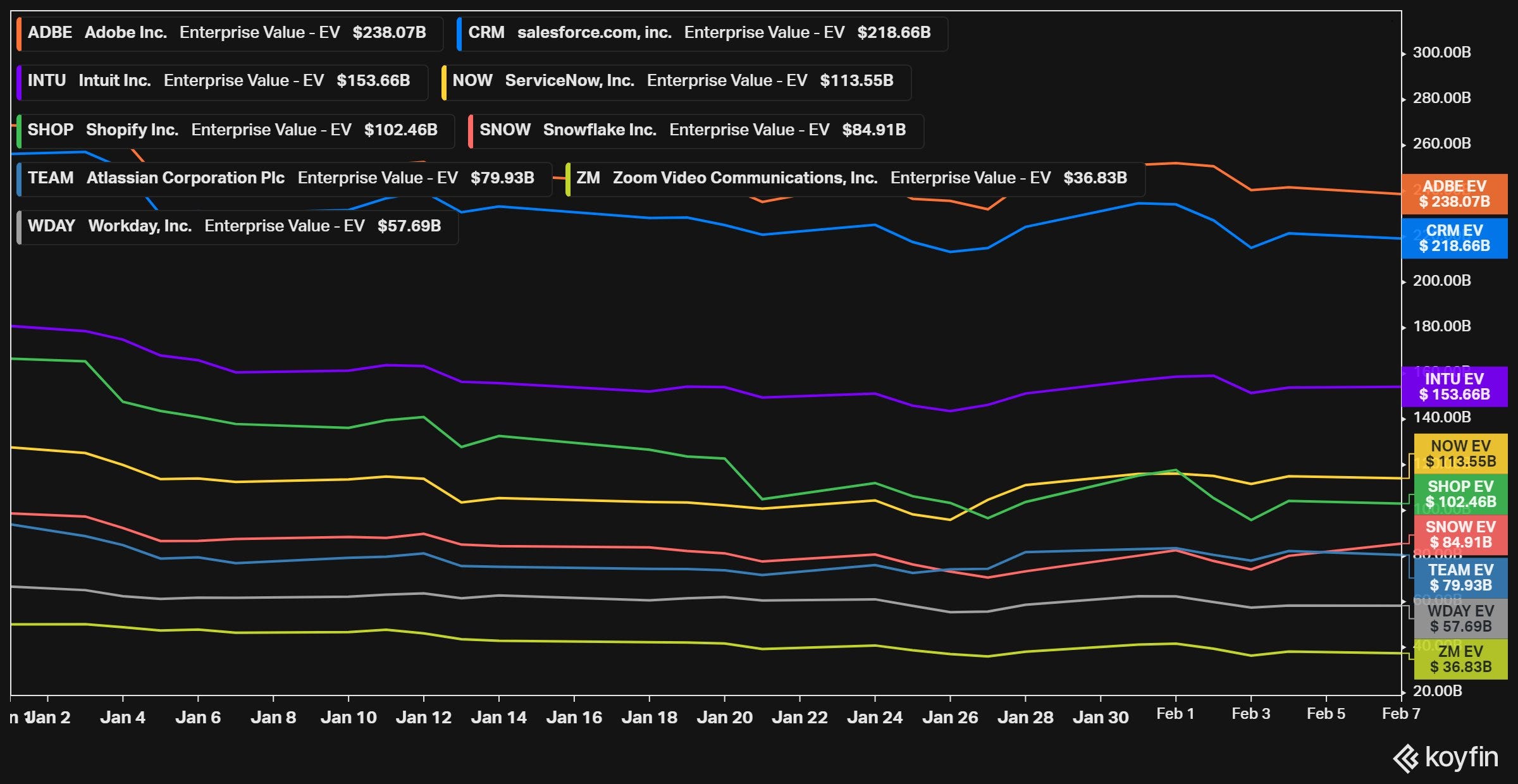Click the CRM salesforce.com legend entry
Viewport: 1518px width, 784px height.
[701, 33]
